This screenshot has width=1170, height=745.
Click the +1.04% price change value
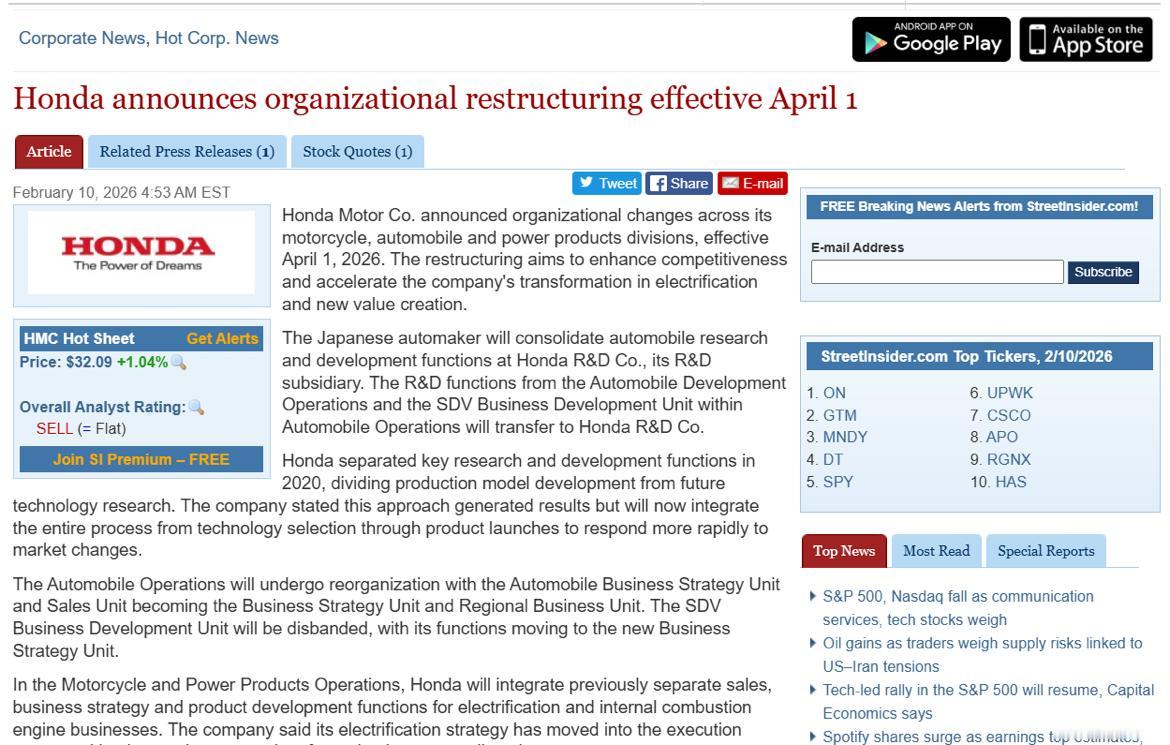click(142, 362)
